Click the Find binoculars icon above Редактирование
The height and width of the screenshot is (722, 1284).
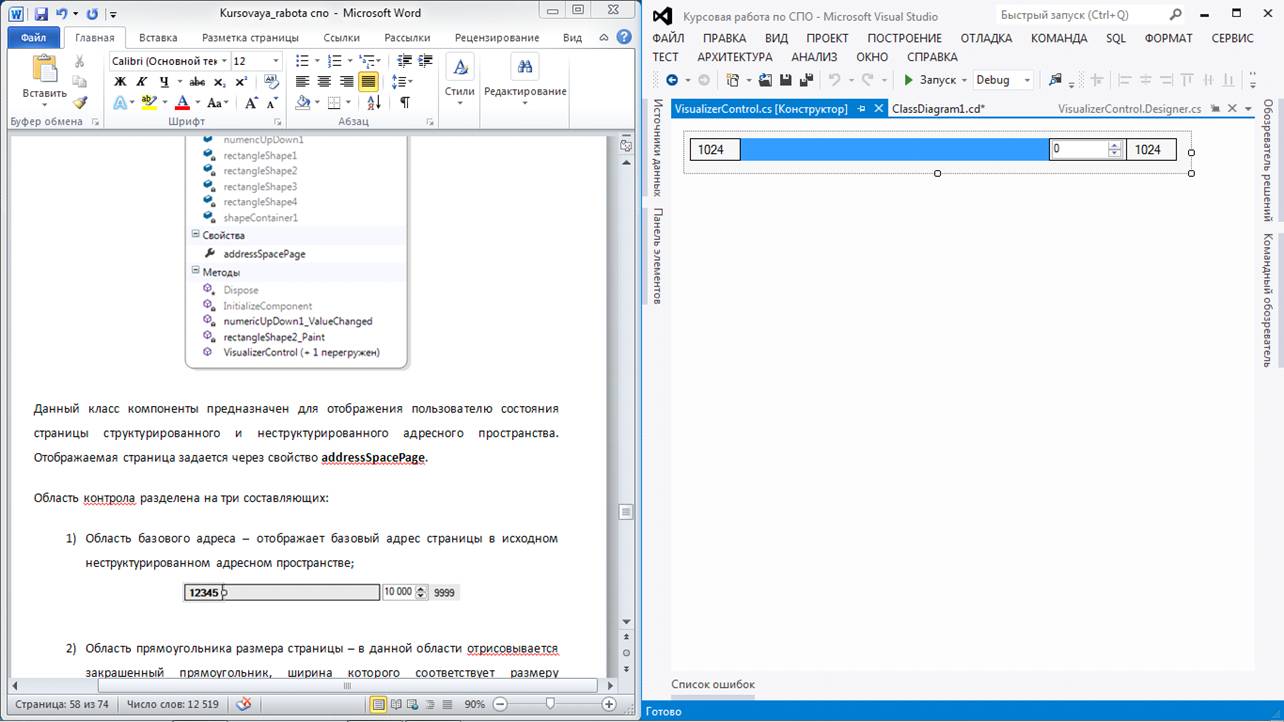click(524, 67)
